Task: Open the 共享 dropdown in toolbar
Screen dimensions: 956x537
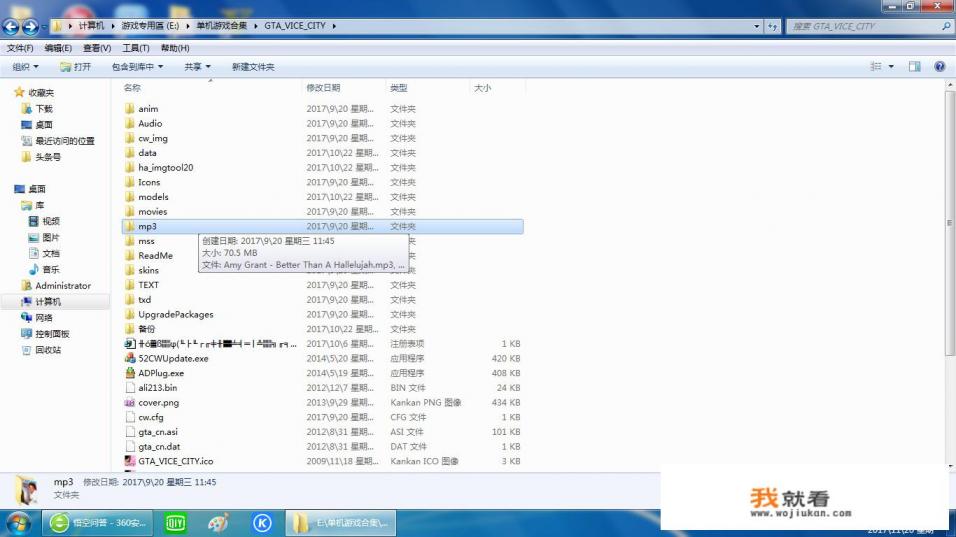Action: [197, 67]
